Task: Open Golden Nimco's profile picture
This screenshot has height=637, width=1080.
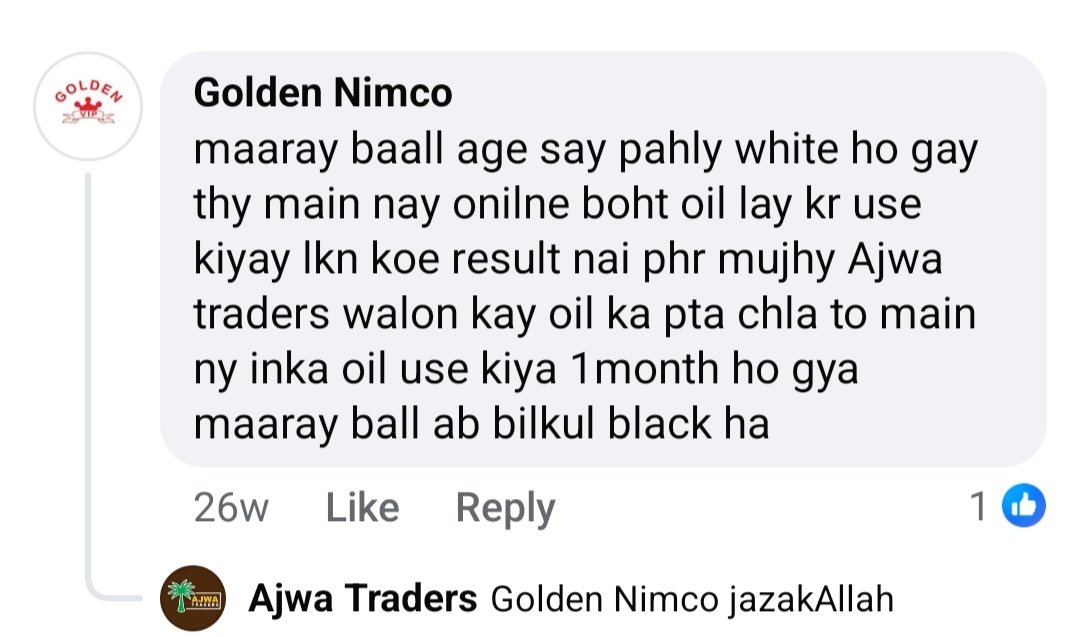Action: click(x=88, y=107)
